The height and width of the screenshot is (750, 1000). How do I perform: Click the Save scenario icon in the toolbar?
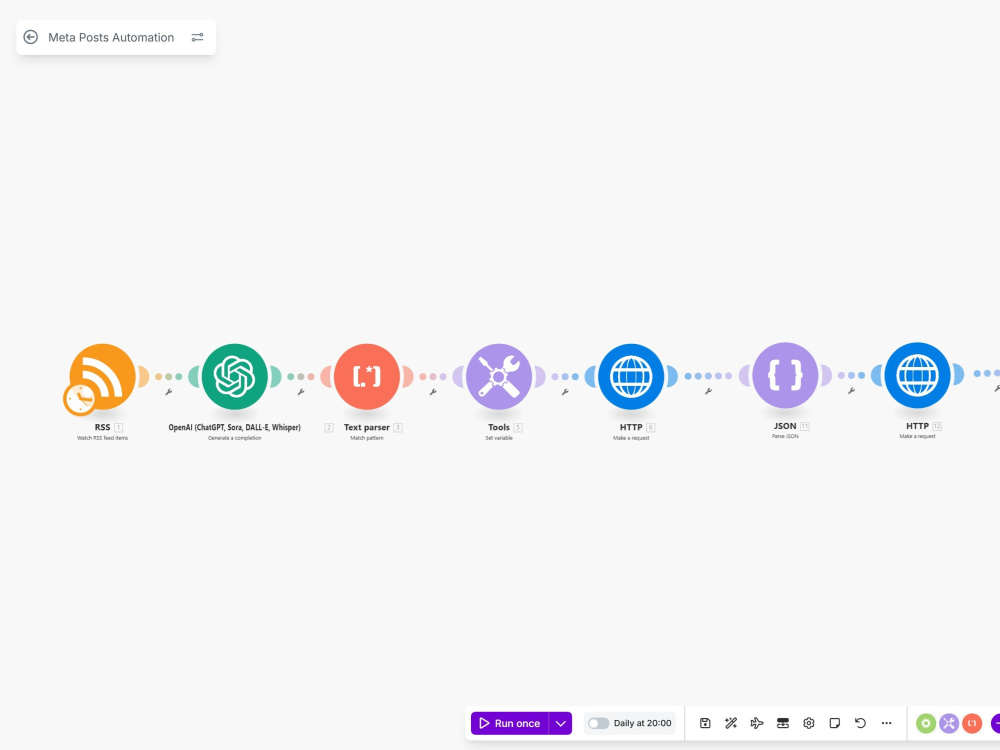tap(705, 722)
